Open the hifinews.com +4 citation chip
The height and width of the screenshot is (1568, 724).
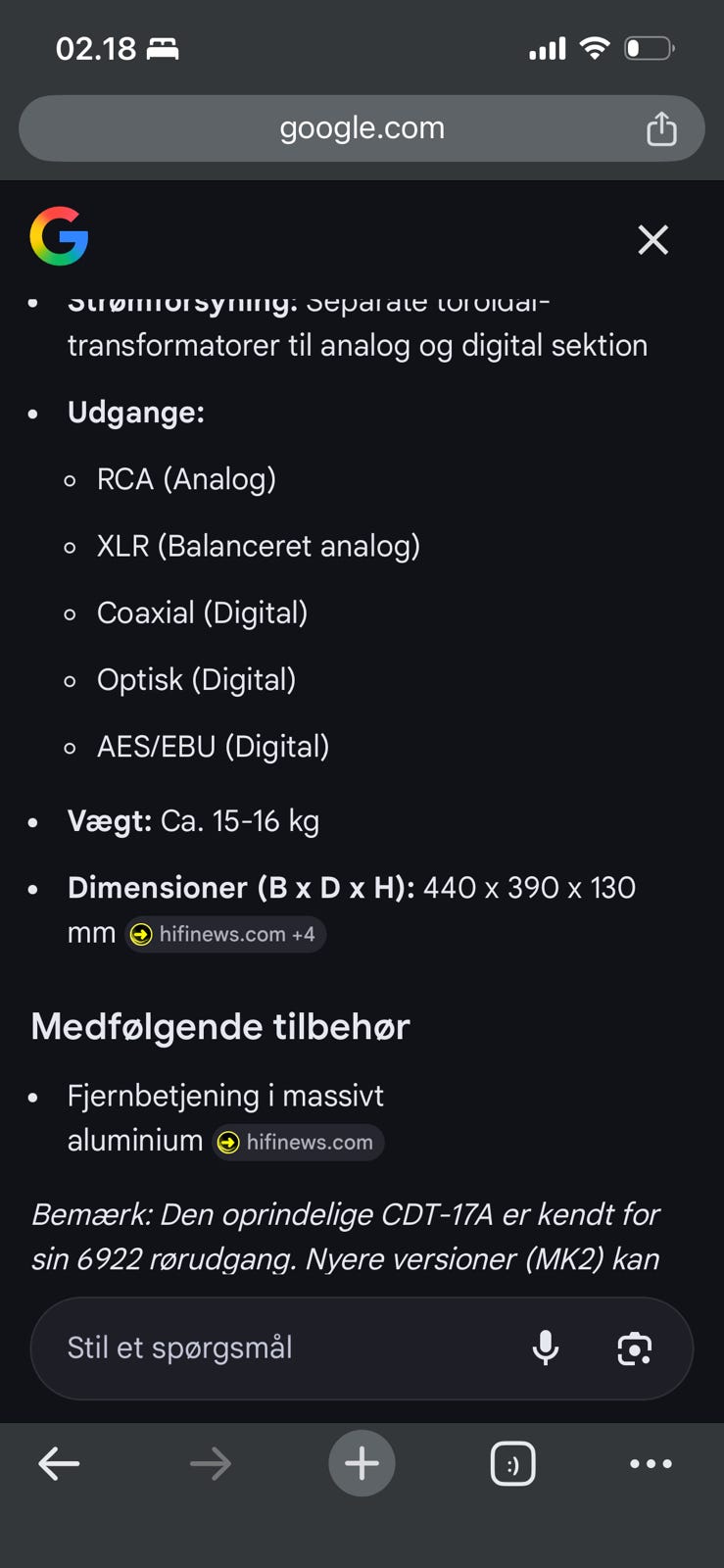click(x=224, y=934)
